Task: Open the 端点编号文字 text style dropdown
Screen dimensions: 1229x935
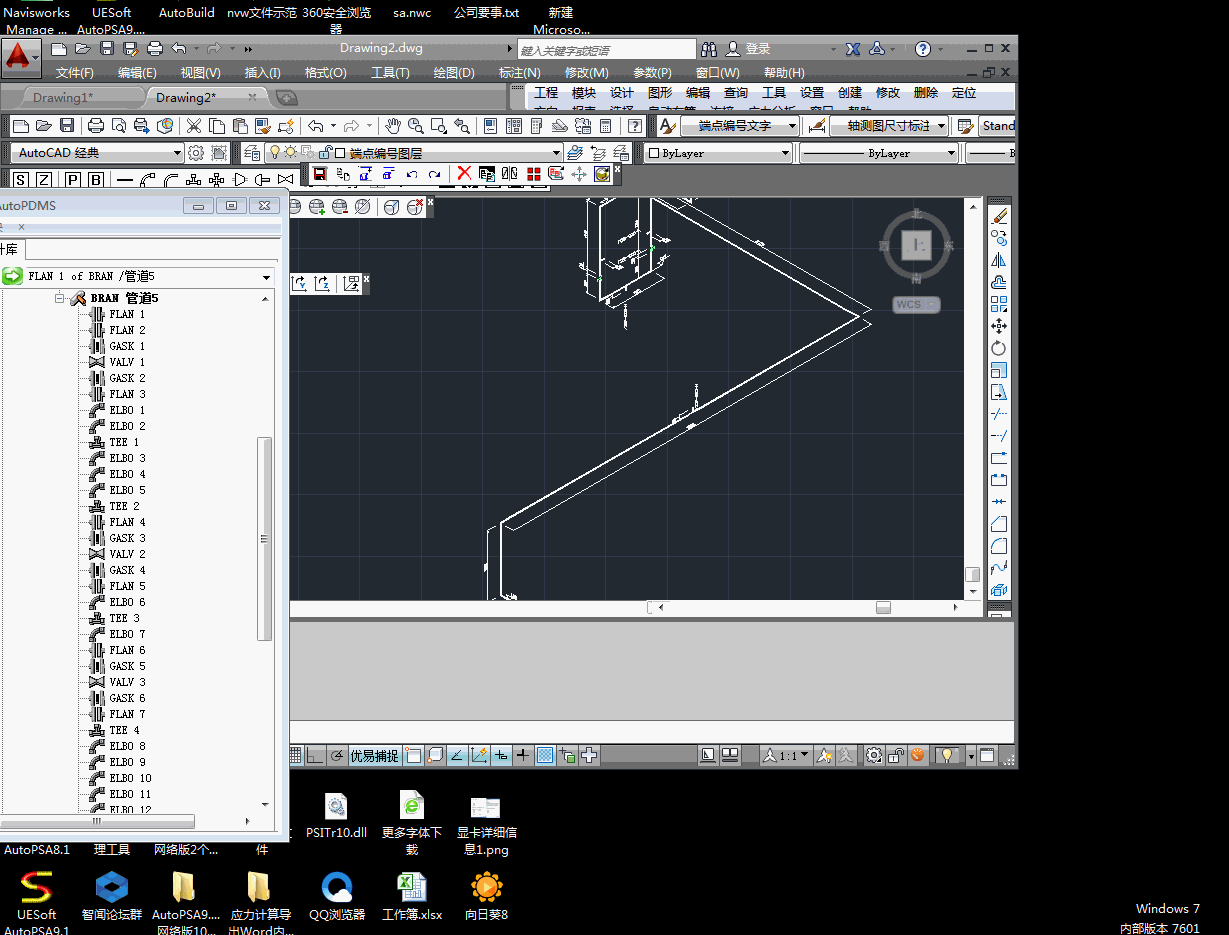Action: pos(740,126)
